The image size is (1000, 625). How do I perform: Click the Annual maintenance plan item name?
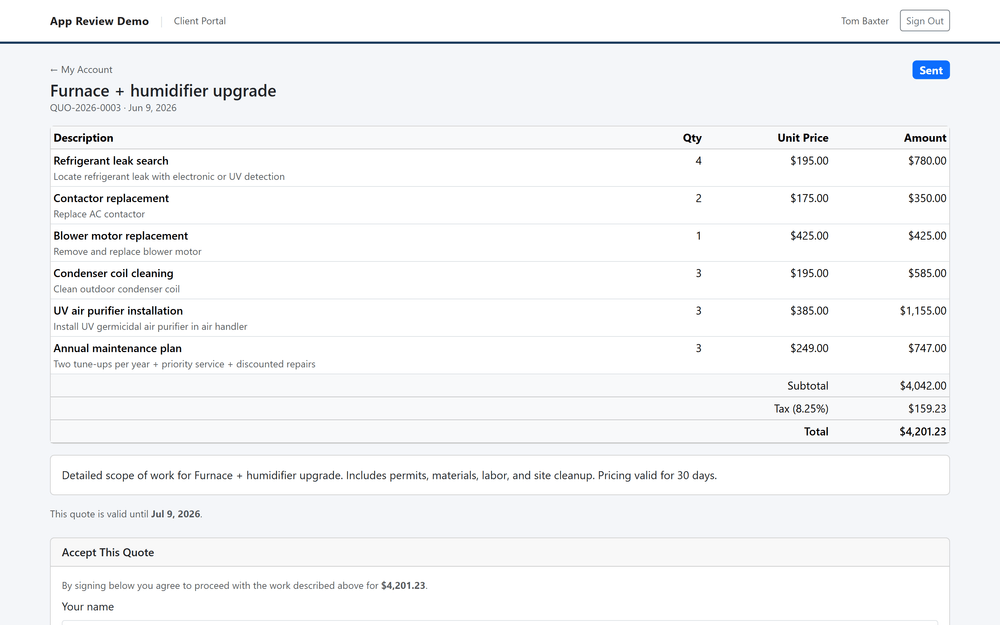click(x=117, y=348)
